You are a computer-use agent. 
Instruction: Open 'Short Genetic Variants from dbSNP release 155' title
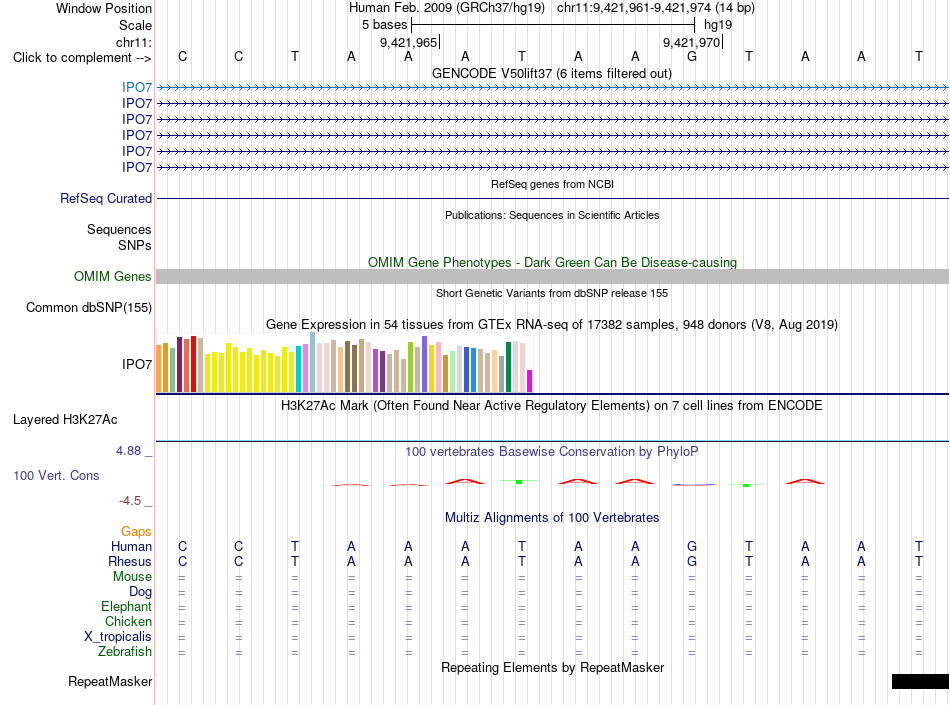552,293
